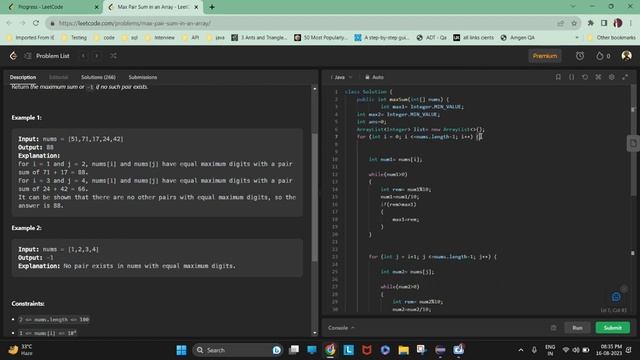Open the weather widget showing 33°C
Viewport: 640px width, 360px height.
pyautogui.click(x=20, y=350)
